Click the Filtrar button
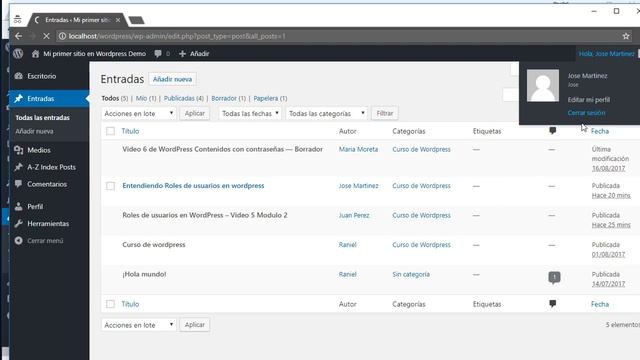The image size is (640, 360). point(385,113)
